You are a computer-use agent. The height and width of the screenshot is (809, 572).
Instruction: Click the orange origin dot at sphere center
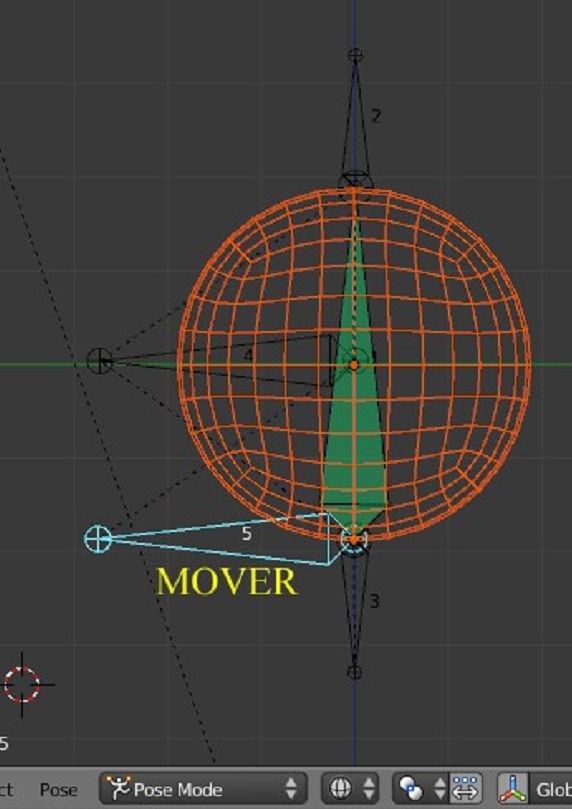pos(354,365)
